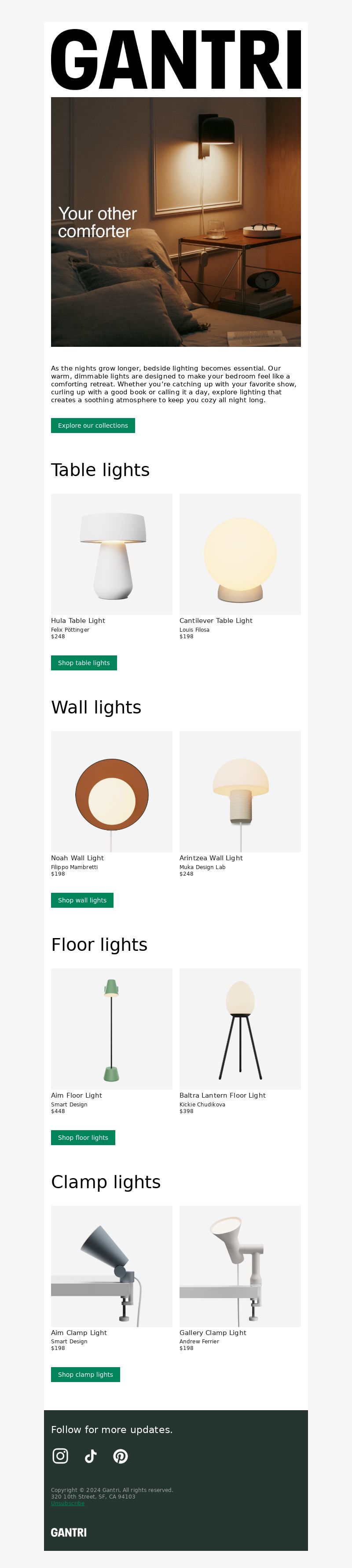Screen dimensions: 352x1568
Task: Click the Unsubscribe link
Action: point(68,1503)
